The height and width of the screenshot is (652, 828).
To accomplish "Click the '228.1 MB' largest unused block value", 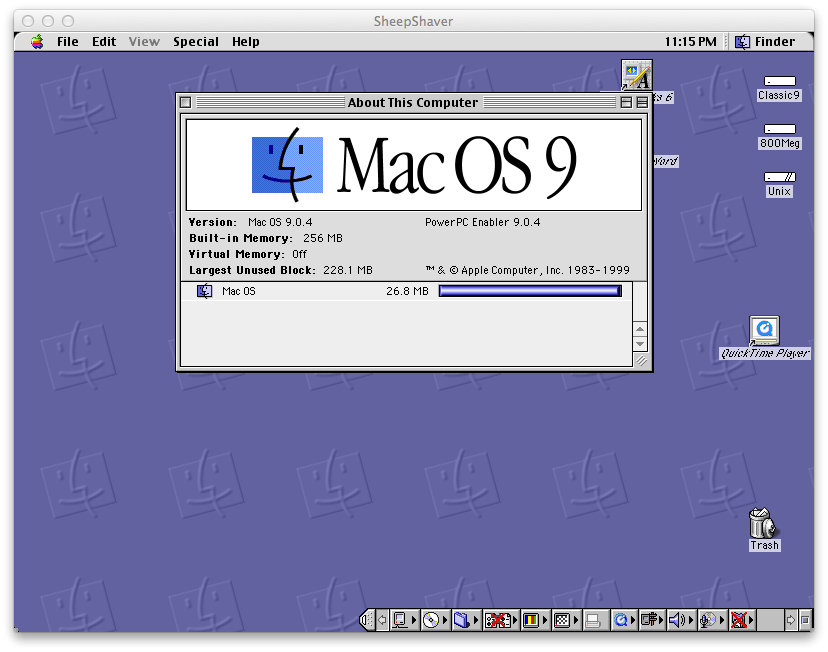I will click(x=348, y=270).
